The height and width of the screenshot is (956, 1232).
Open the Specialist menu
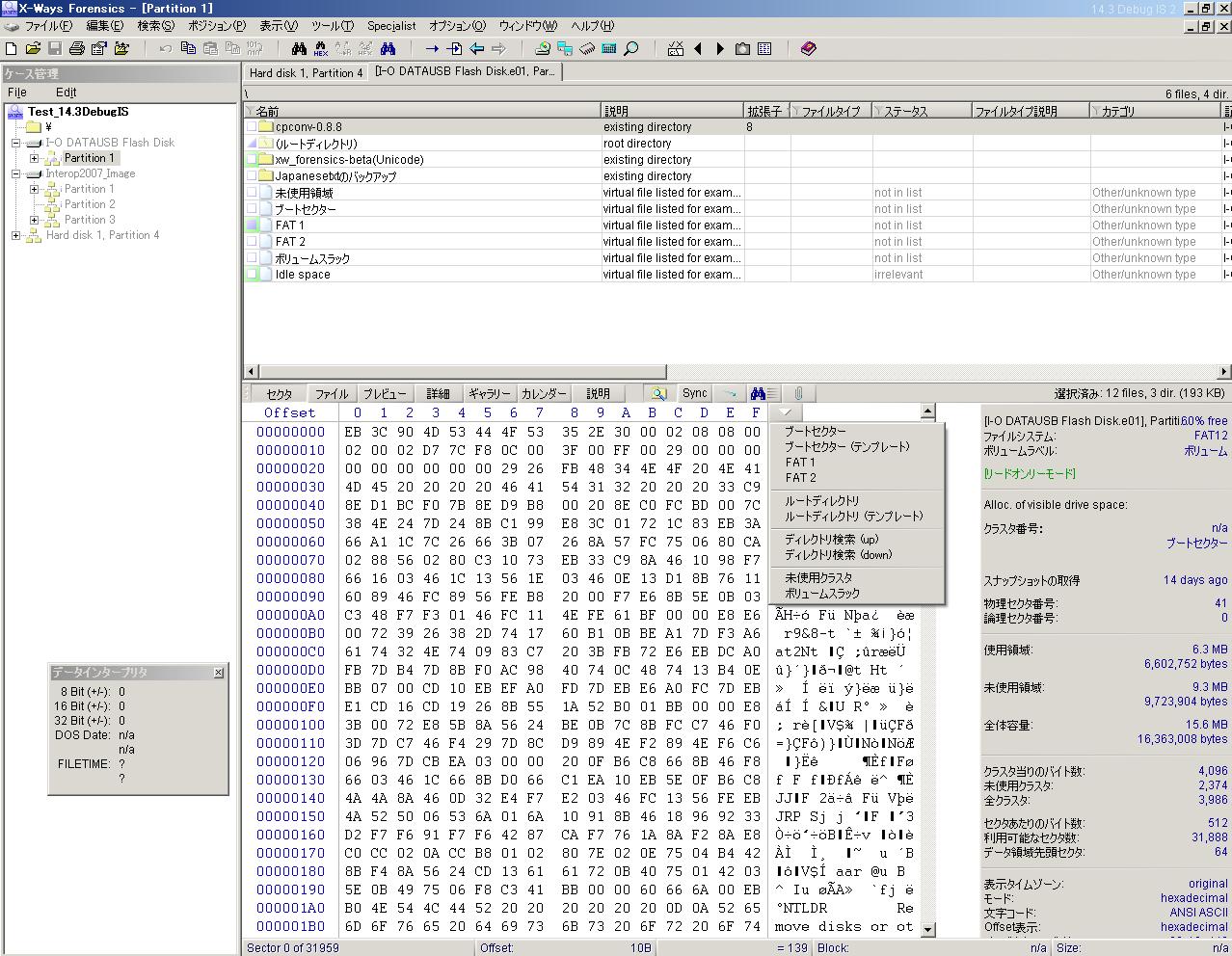coord(390,26)
